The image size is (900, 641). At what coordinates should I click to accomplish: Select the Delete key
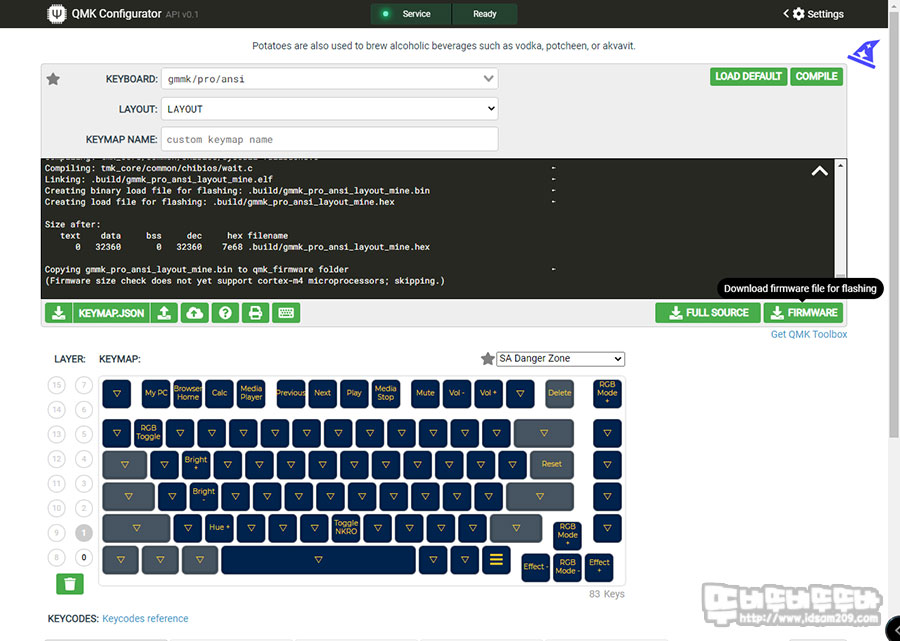pyautogui.click(x=560, y=393)
